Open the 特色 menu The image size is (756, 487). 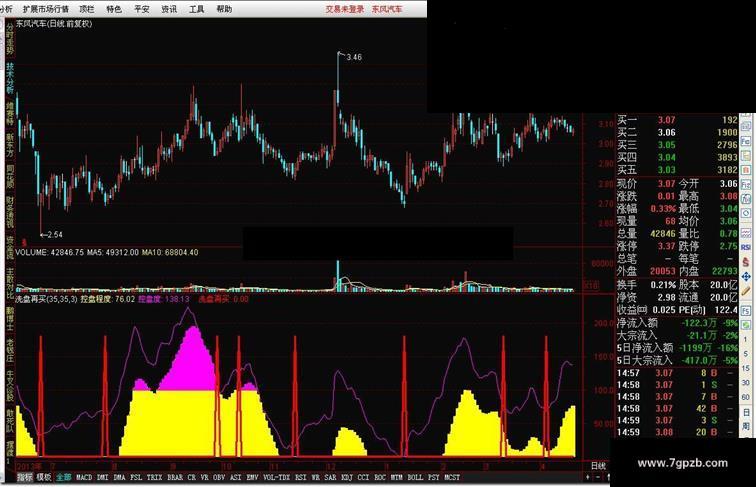114,9
